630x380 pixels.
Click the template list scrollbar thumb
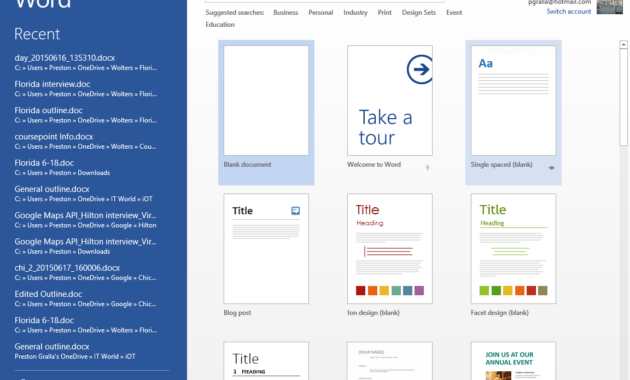tap(624, 97)
